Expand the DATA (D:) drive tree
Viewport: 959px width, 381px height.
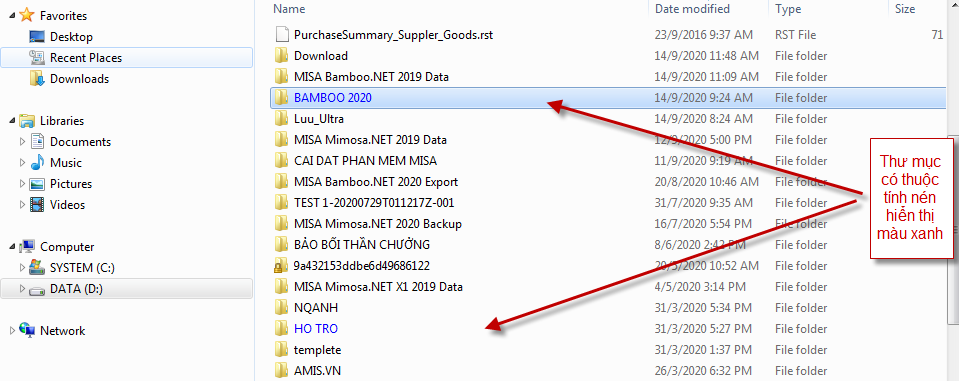pyautogui.click(x=23, y=289)
